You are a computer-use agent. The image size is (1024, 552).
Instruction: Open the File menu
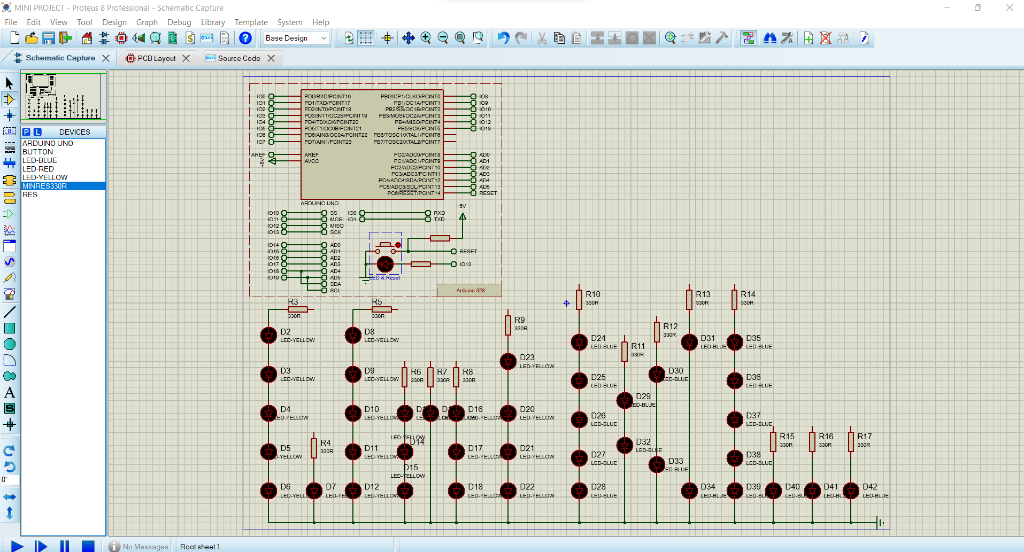(10, 22)
